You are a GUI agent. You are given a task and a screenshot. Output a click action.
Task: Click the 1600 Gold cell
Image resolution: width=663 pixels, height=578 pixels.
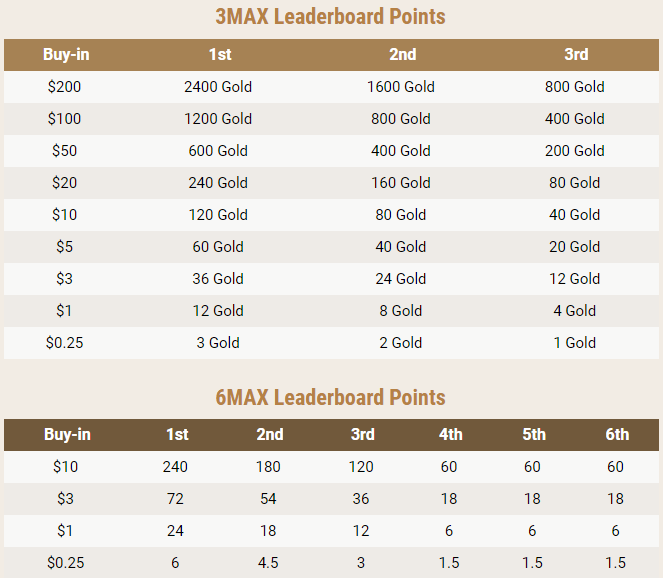pyautogui.click(x=401, y=87)
